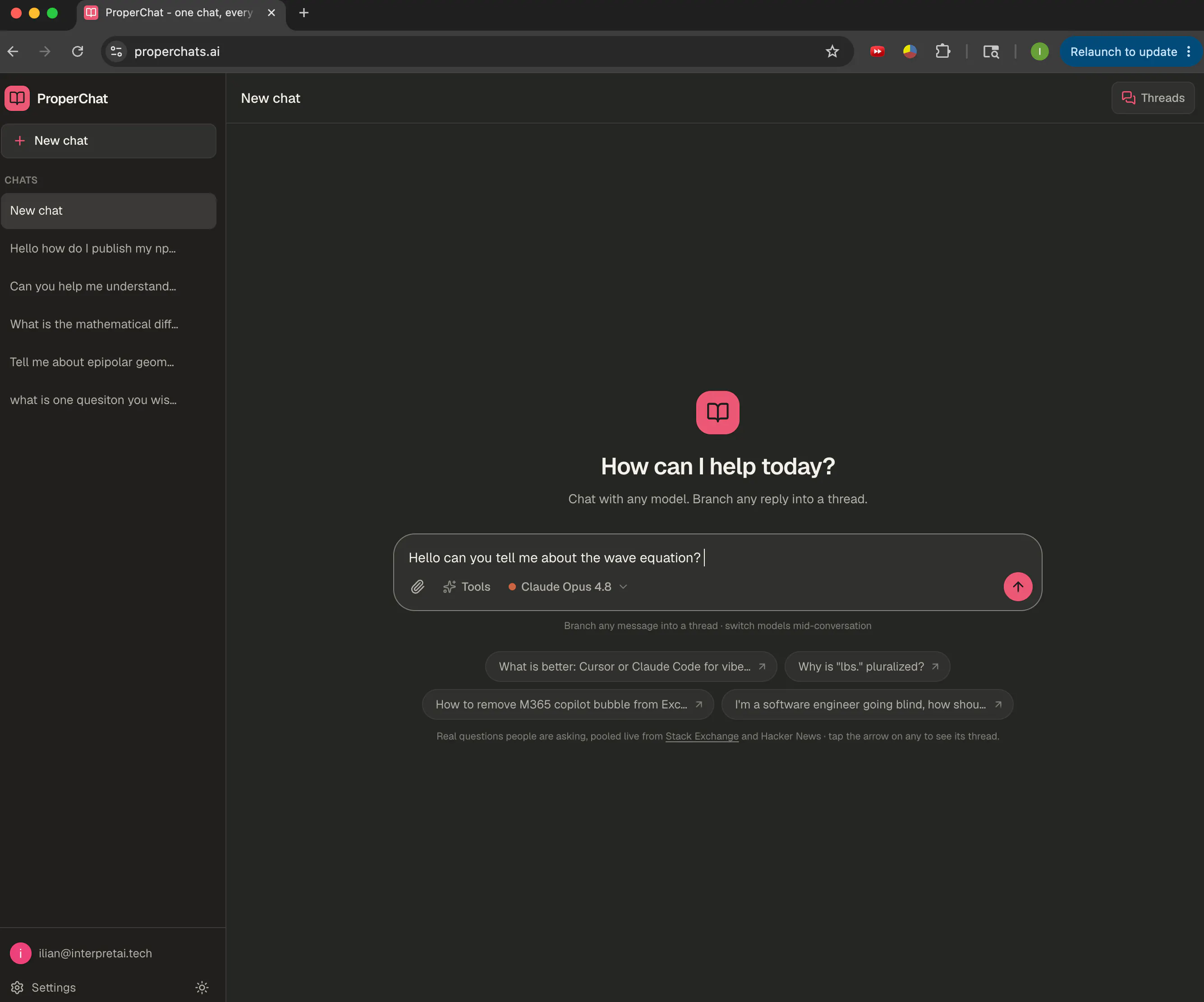Viewport: 1204px width, 1002px height.
Task: Open chat 'what is one quesiton you wis…'
Action: pos(109,400)
